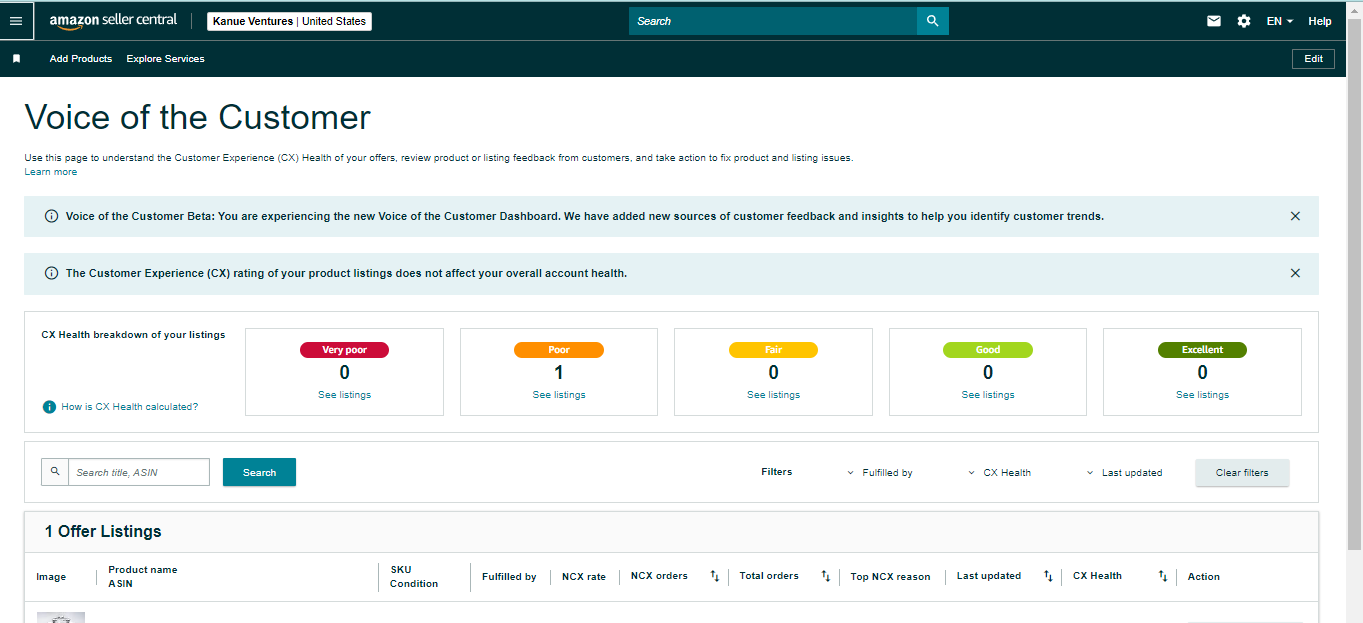Focus the top Search input field
Viewport: 1363px width, 623px height.
click(x=773, y=21)
